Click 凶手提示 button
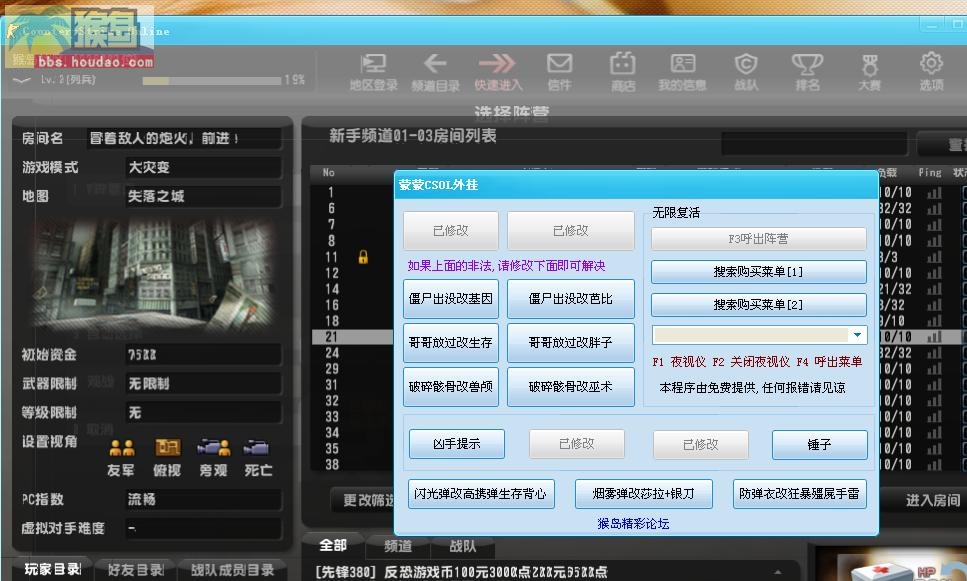This screenshot has width=967, height=581. pyautogui.click(x=457, y=444)
